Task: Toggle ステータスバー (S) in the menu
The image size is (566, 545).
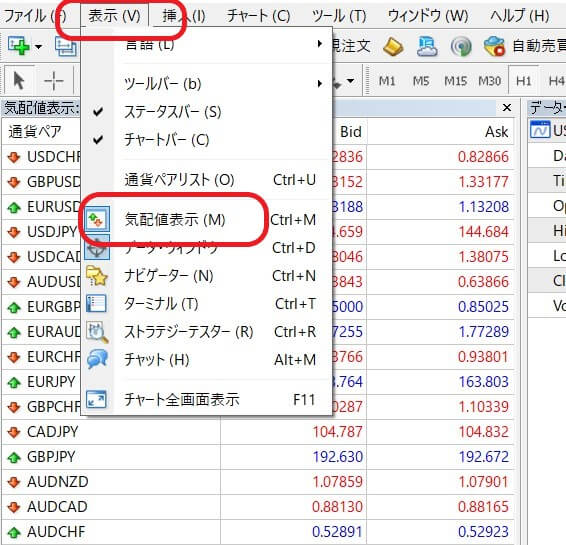Action: coord(206,112)
